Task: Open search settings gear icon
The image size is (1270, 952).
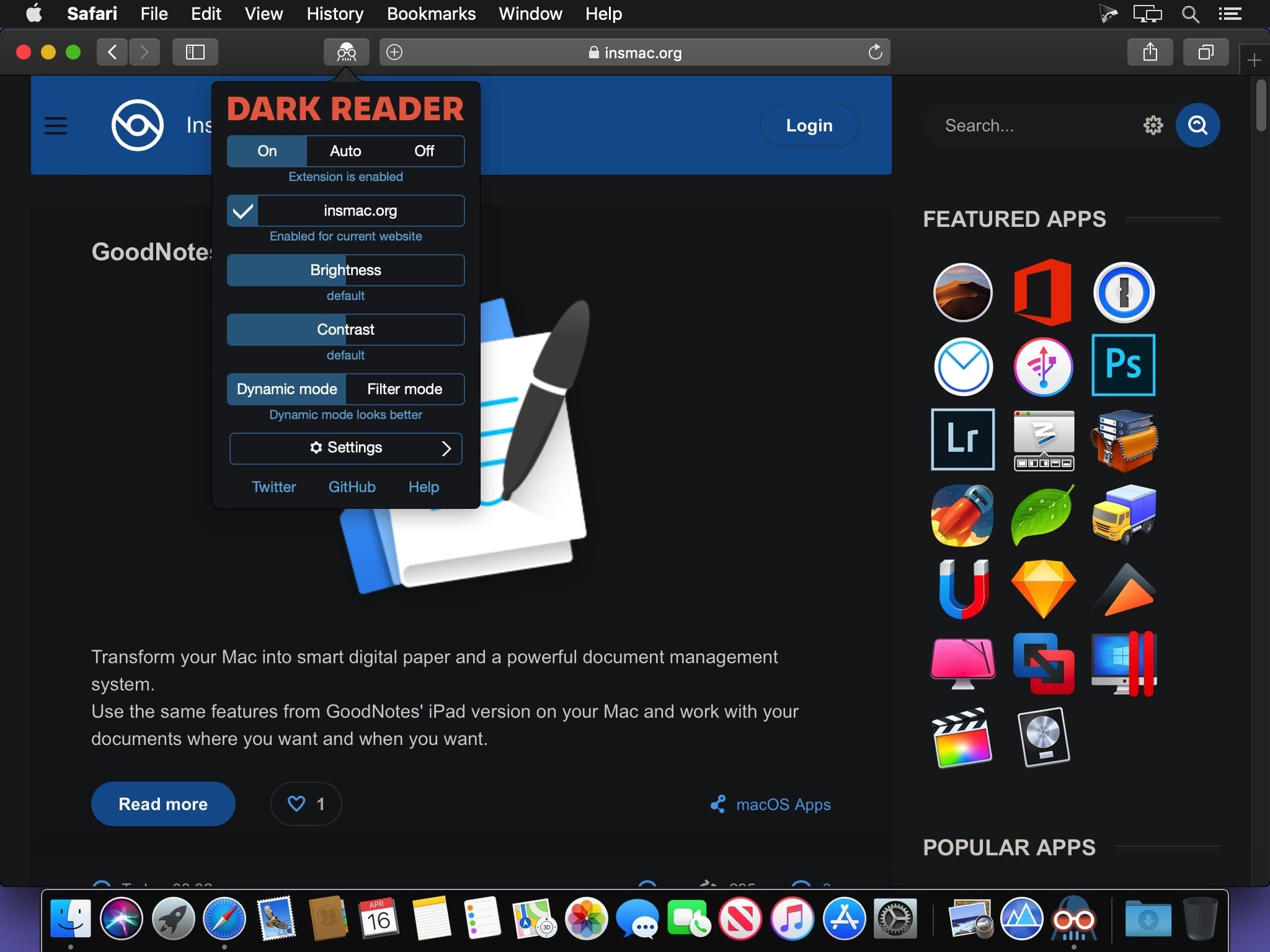Action: coord(1153,125)
